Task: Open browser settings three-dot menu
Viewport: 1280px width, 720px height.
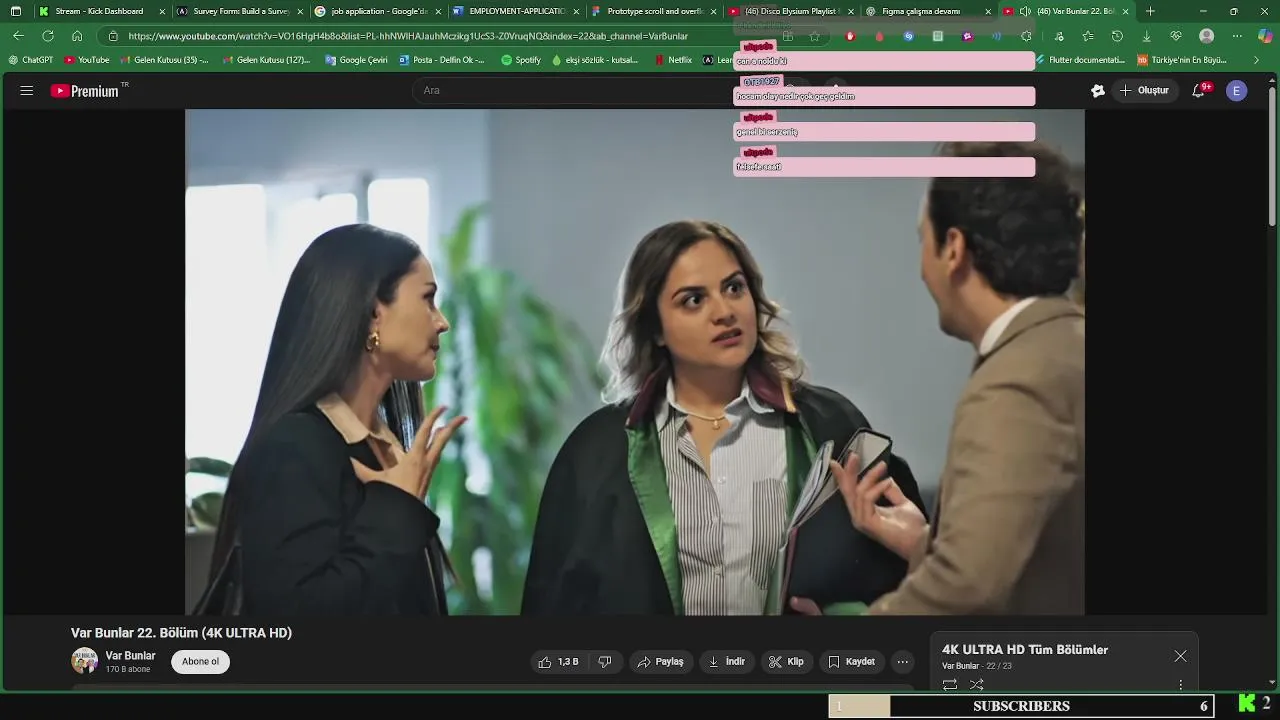Action: pos(1236,36)
